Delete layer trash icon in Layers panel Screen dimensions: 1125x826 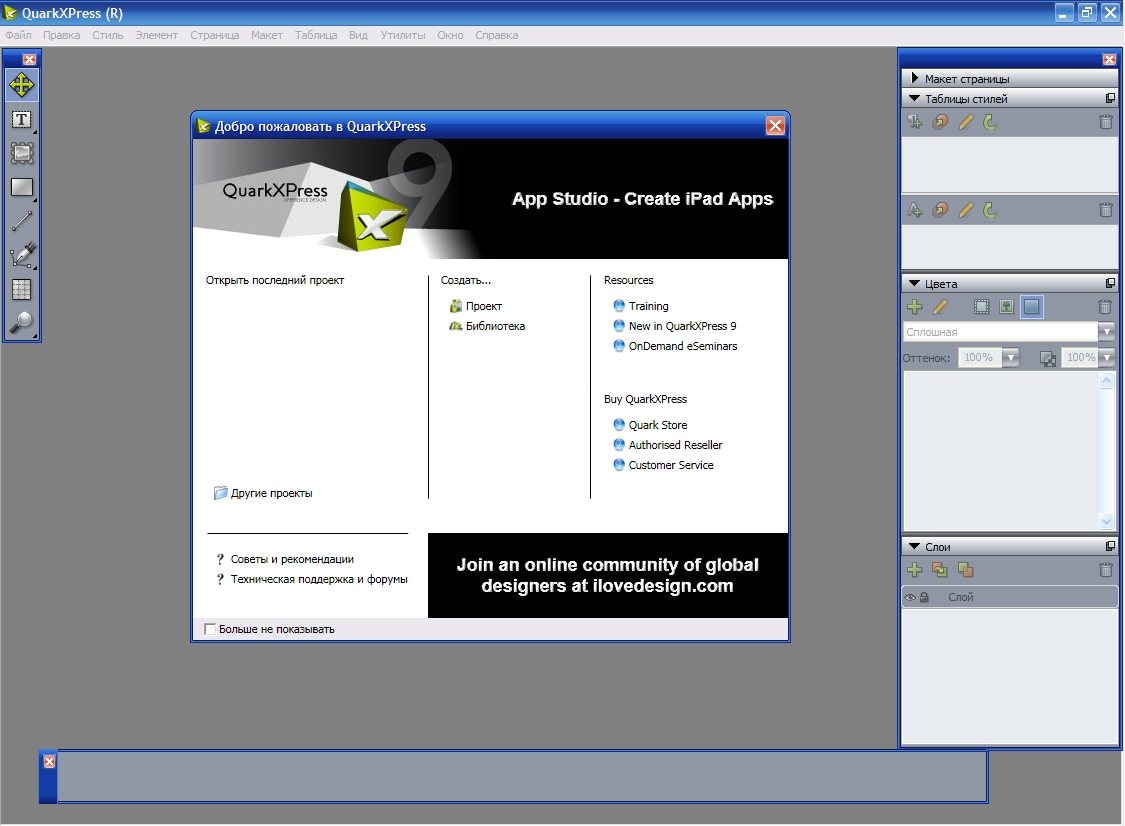[1105, 570]
